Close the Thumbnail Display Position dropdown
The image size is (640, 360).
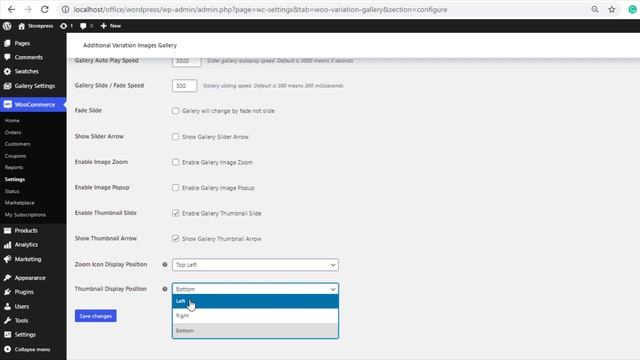click(255, 289)
